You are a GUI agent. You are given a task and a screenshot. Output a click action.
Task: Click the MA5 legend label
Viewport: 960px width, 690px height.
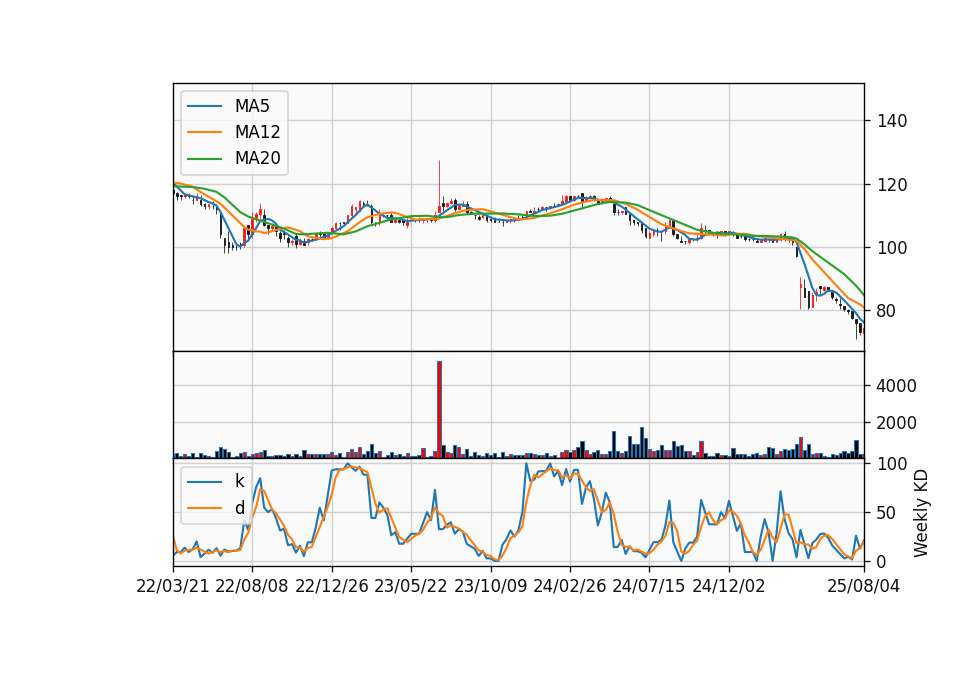coord(252,106)
